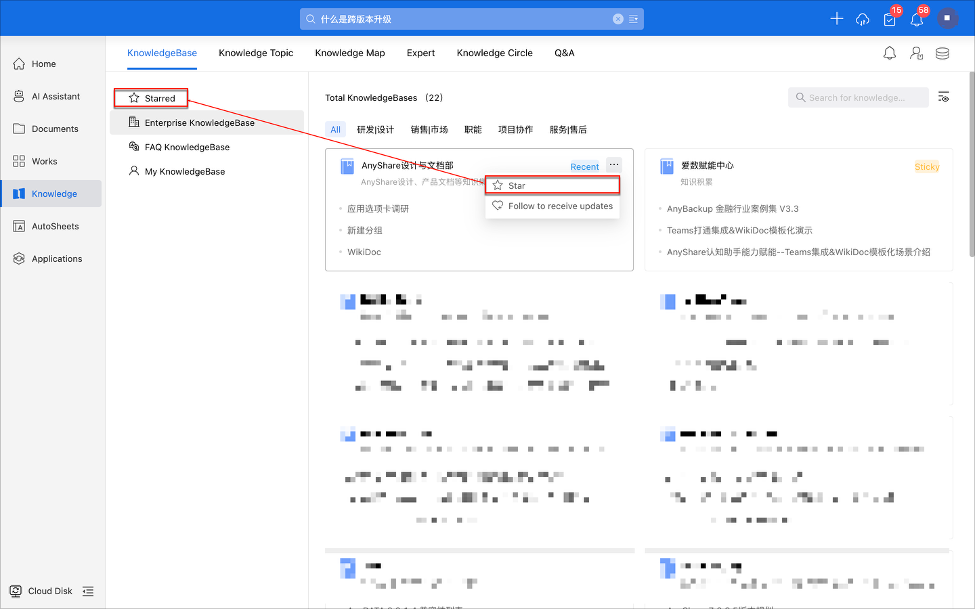976x610 pixels.
Task: Click the database stack icon
Action: (x=942, y=53)
